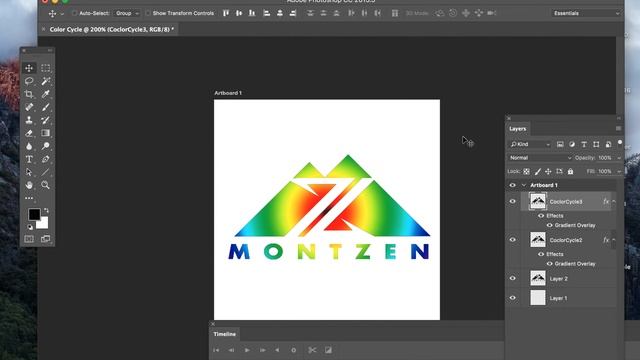Screen dimensions: 640x360
Task: Hide Gradient Overlay on CoclorCycle2
Action: pos(549,264)
